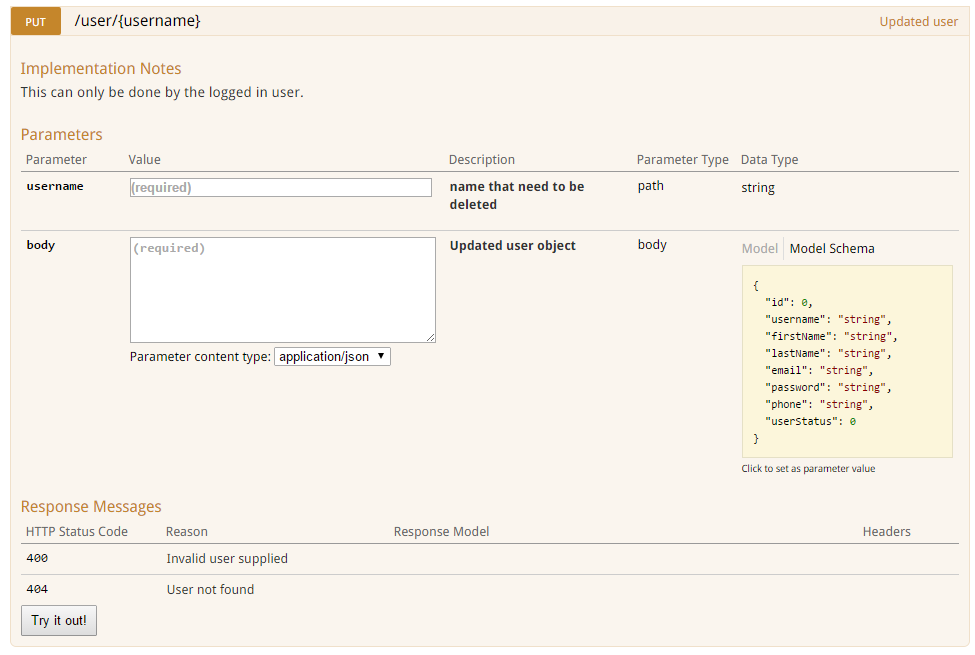The width and height of the screenshot is (975, 655).
Task: Open the Parameter content type dropdown
Action: [x=332, y=356]
